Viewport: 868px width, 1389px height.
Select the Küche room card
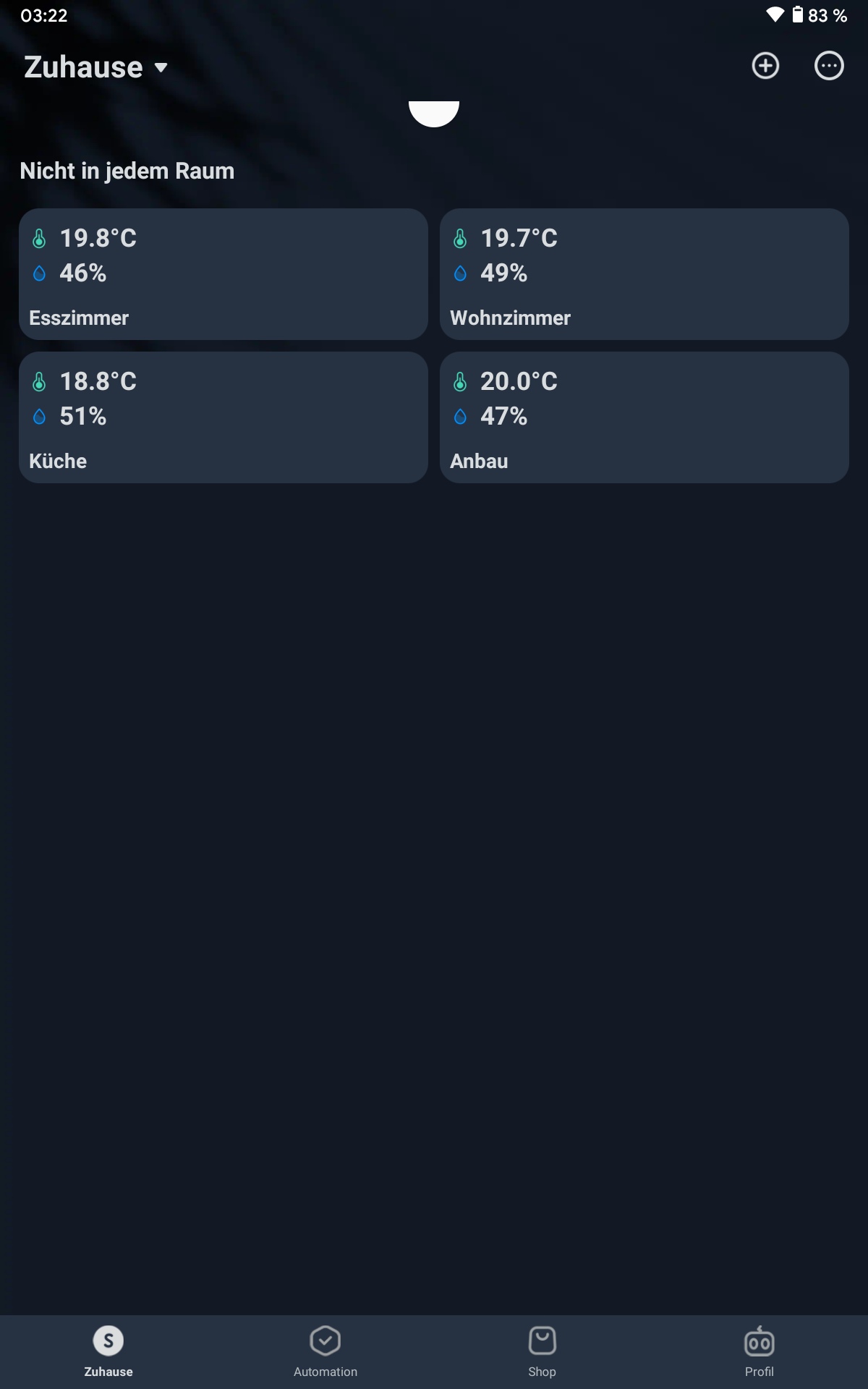(x=224, y=417)
